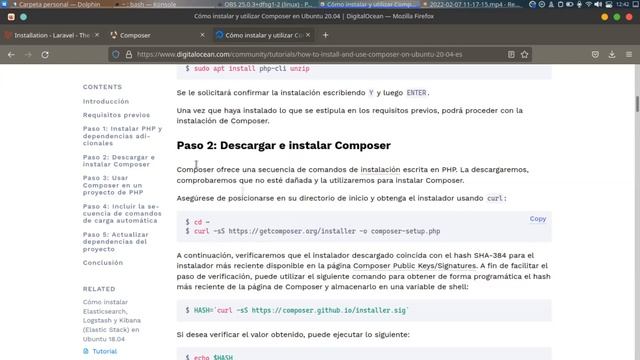Open the underlined instalación link in paragraph
This screenshot has width=640, height=360.
tap(380, 169)
